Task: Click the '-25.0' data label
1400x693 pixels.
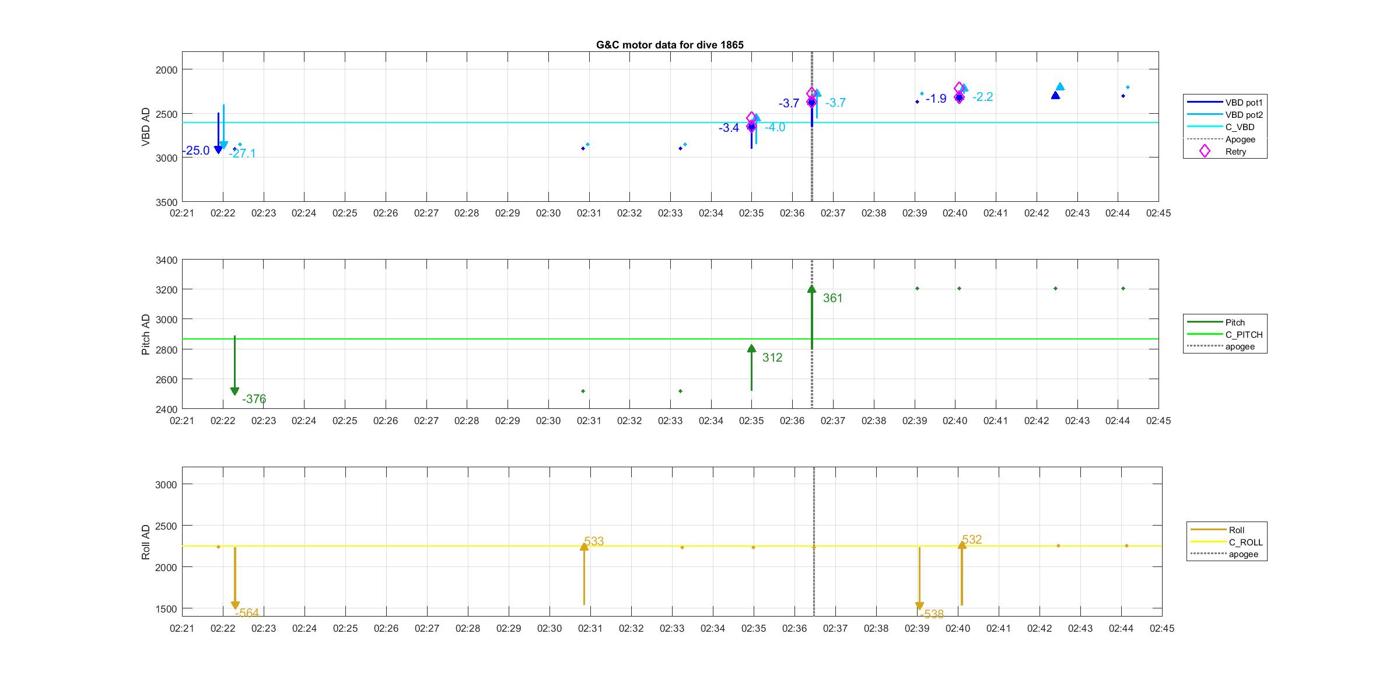Action: click(x=196, y=151)
